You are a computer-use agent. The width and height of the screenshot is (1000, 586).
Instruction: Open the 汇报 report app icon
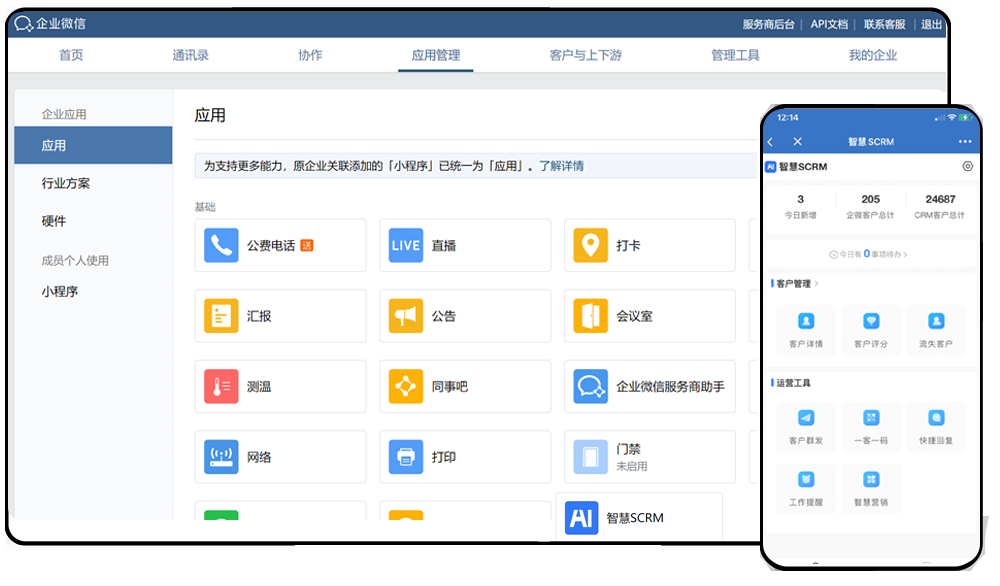coord(221,316)
